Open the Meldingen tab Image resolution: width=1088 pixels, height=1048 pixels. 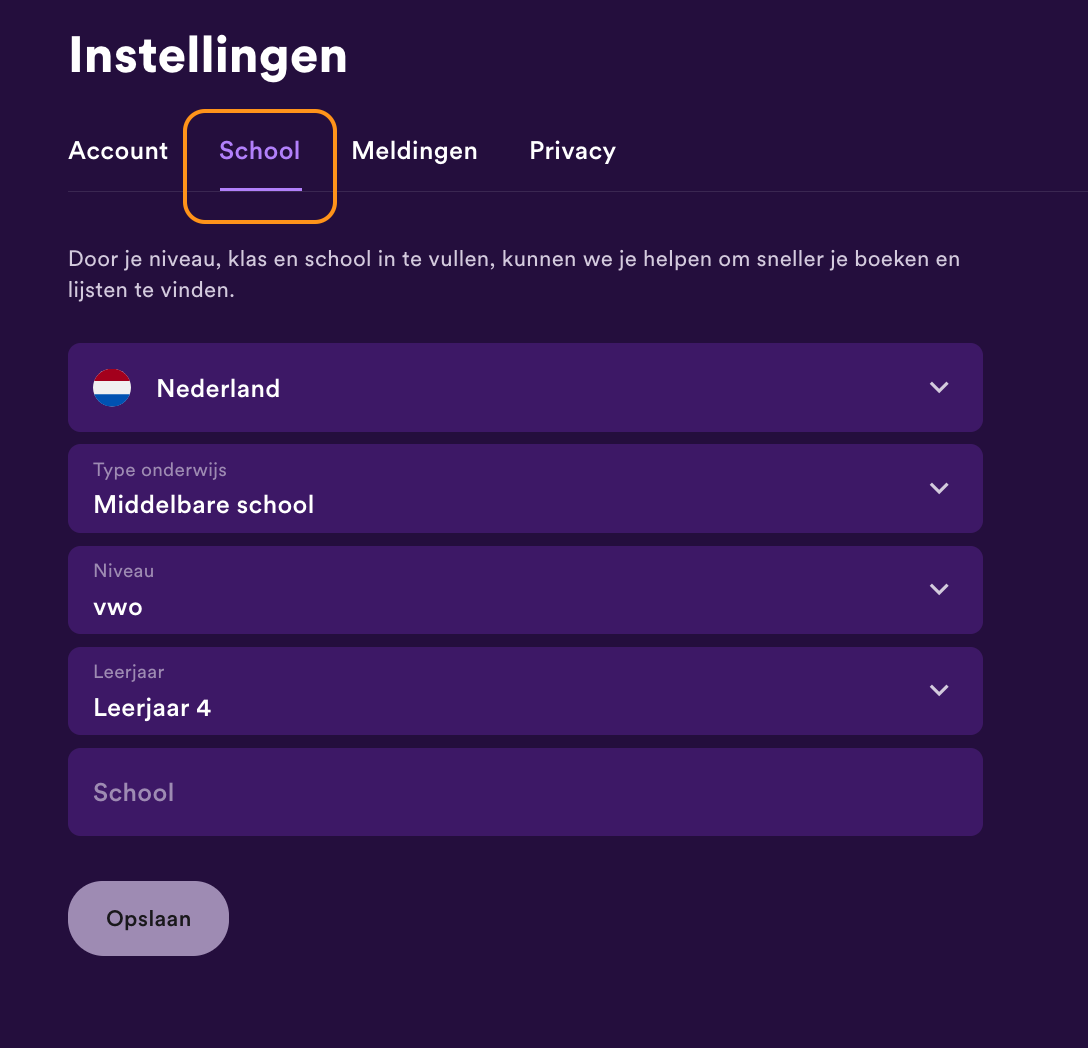point(414,150)
